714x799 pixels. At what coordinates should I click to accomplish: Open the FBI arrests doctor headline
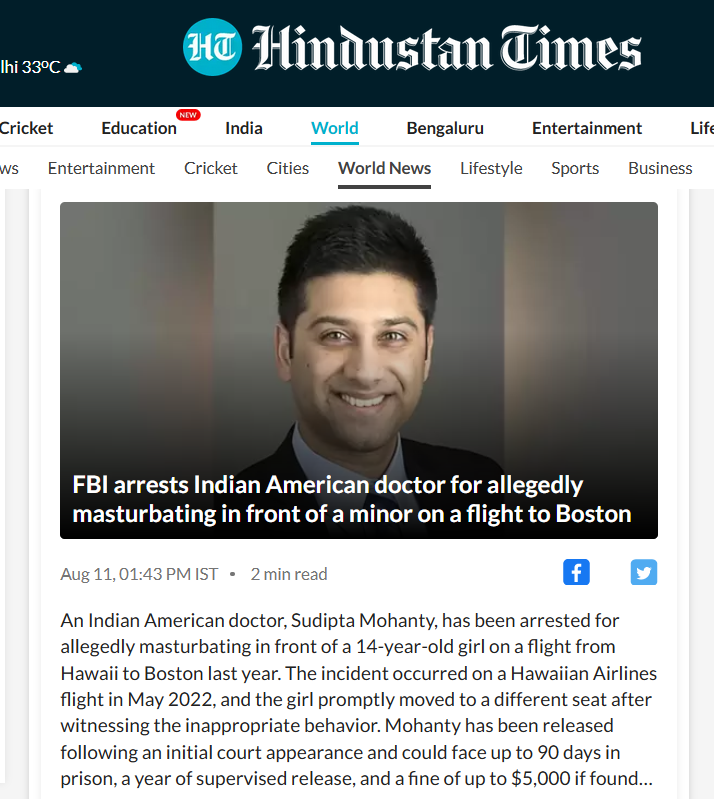click(352, 499)
